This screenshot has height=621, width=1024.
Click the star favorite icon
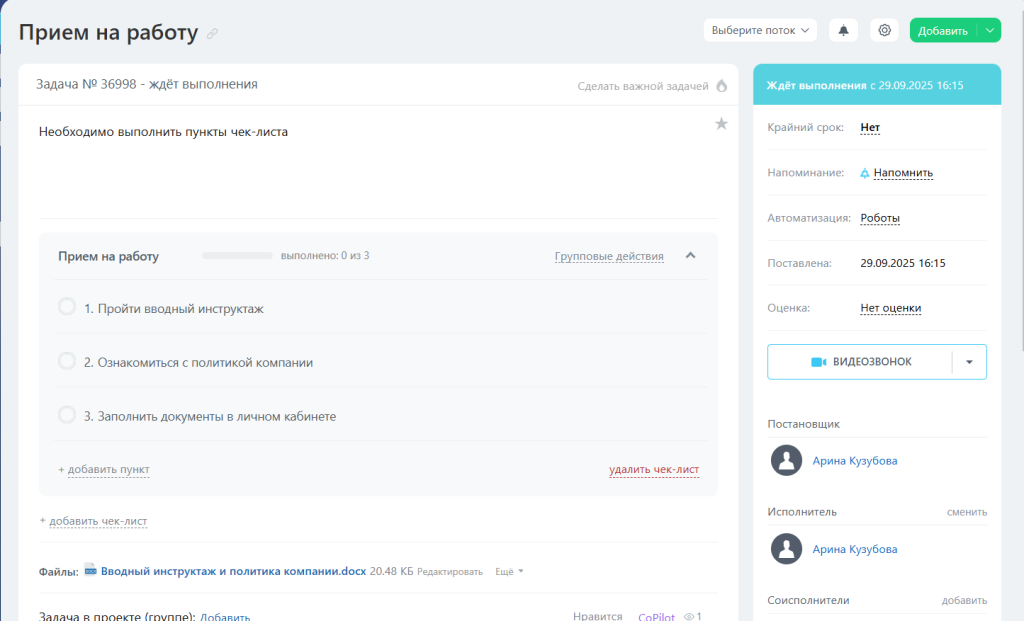pyautogui.click(x=721, y=124)
